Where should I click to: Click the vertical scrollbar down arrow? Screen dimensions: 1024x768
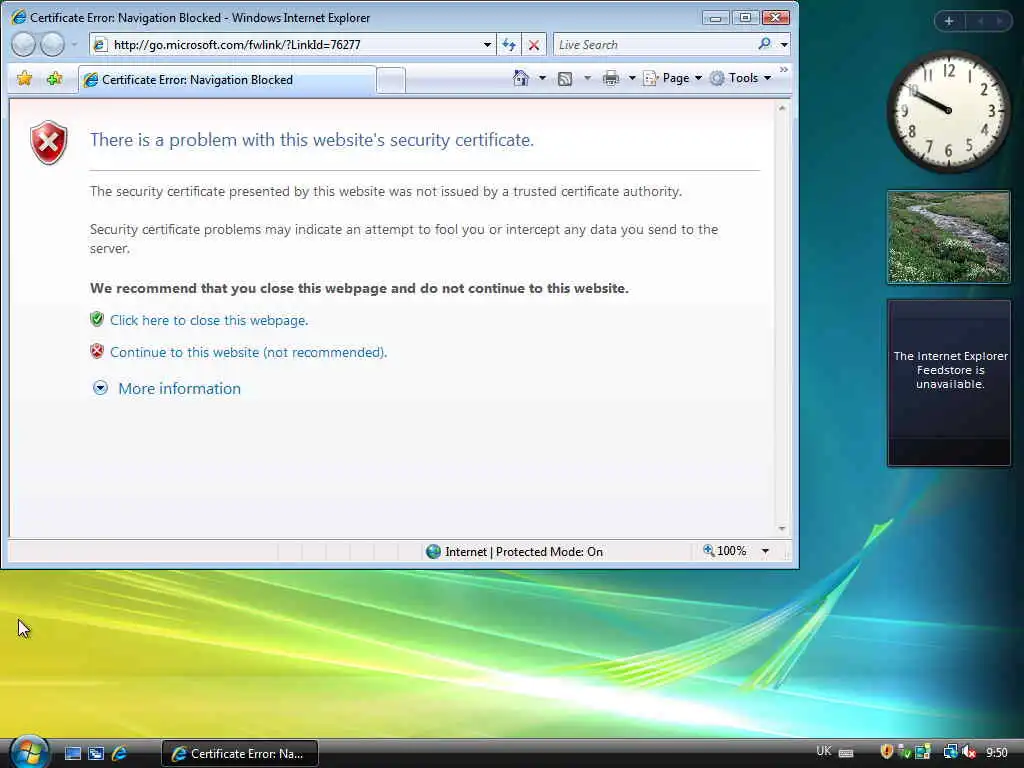pos(782,528)
